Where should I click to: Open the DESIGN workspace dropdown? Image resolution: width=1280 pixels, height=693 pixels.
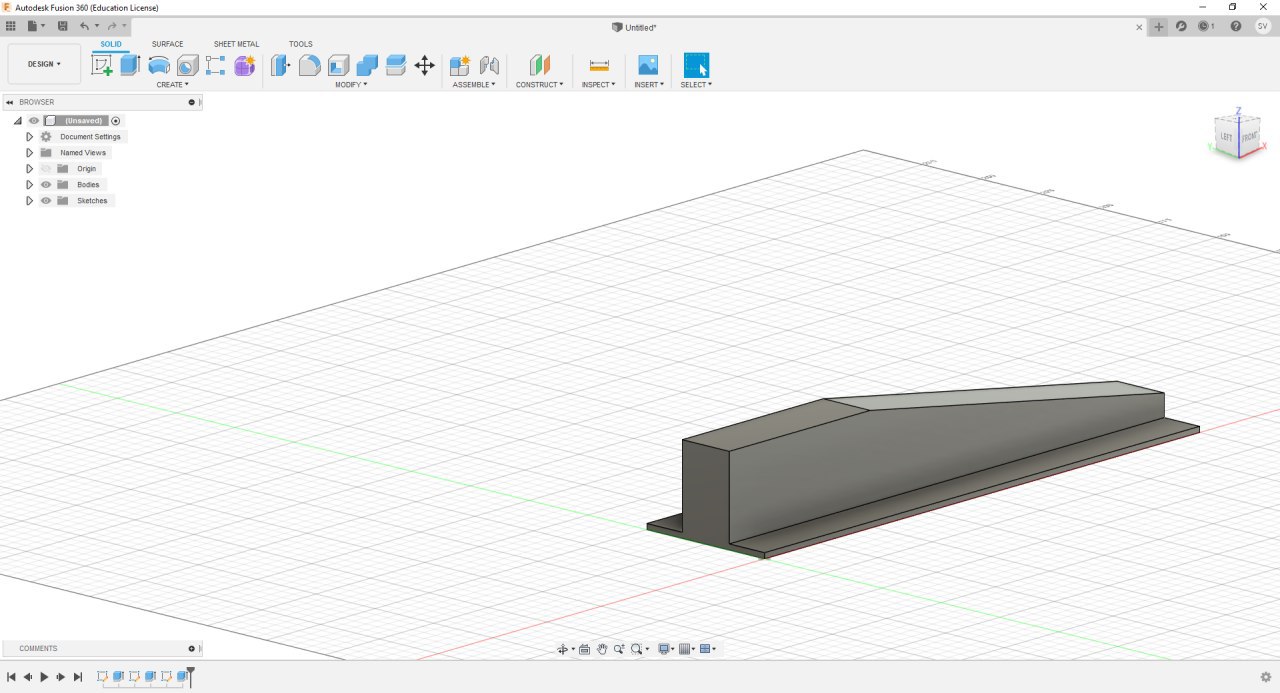tap(44, 64)
